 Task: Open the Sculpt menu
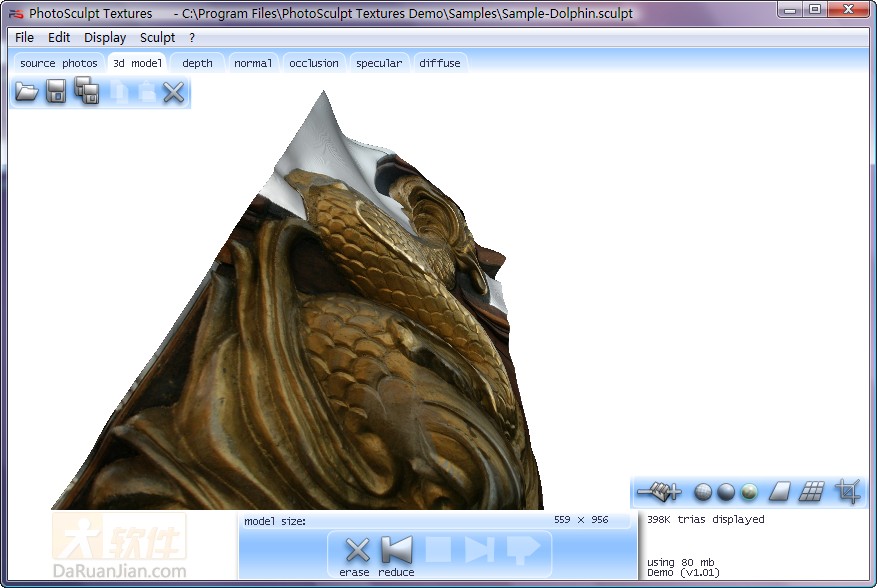click(157, 37)
